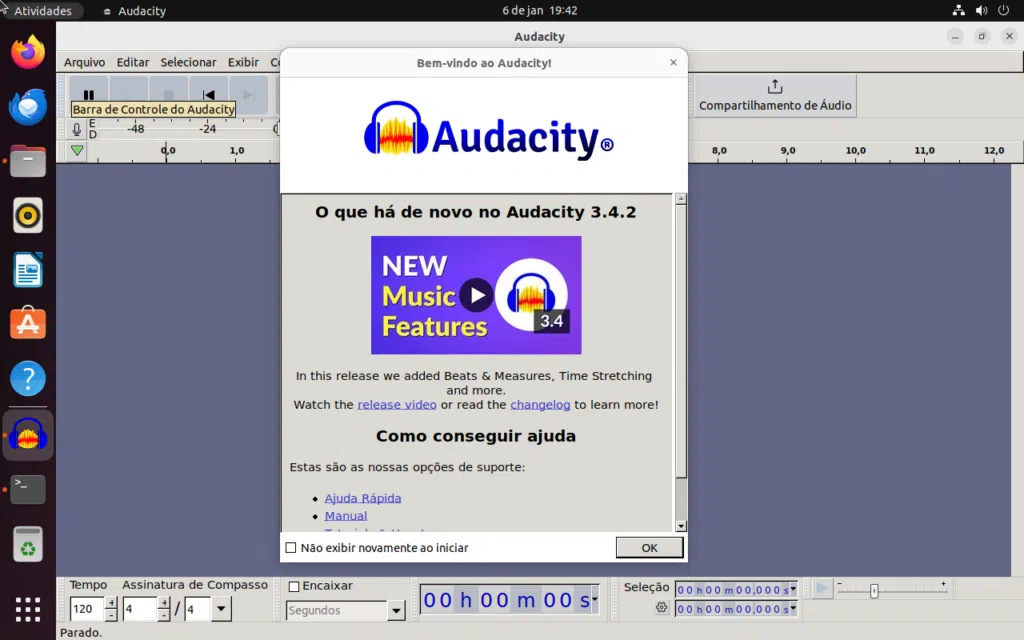Pause playback with the Pause button
Screen dimensions: 1024x640
pyautogui.click(x=89, y=93)
